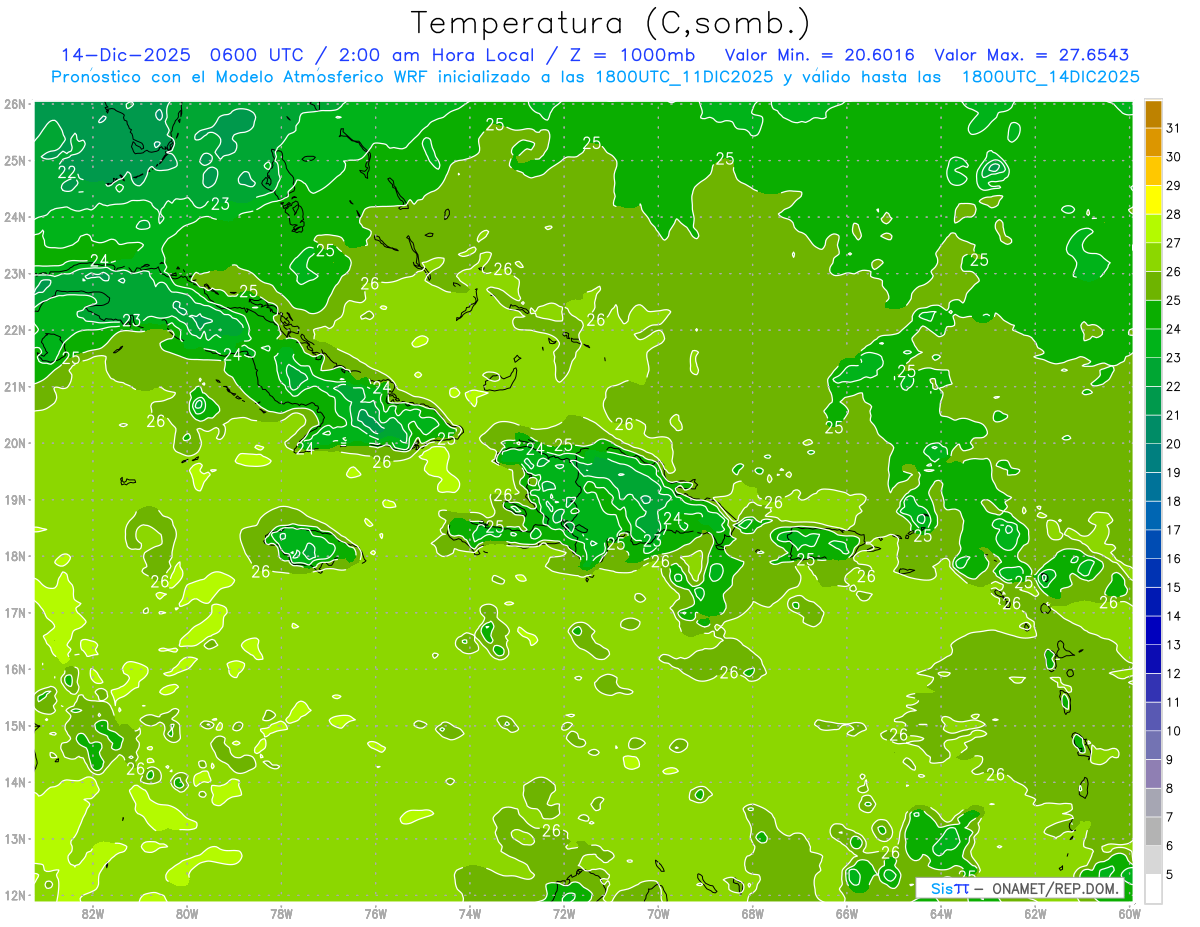This screenshot has width=1200, height=927.
Task: Select the purple swatch between 9 and 10
Action: pos(1153,745)
